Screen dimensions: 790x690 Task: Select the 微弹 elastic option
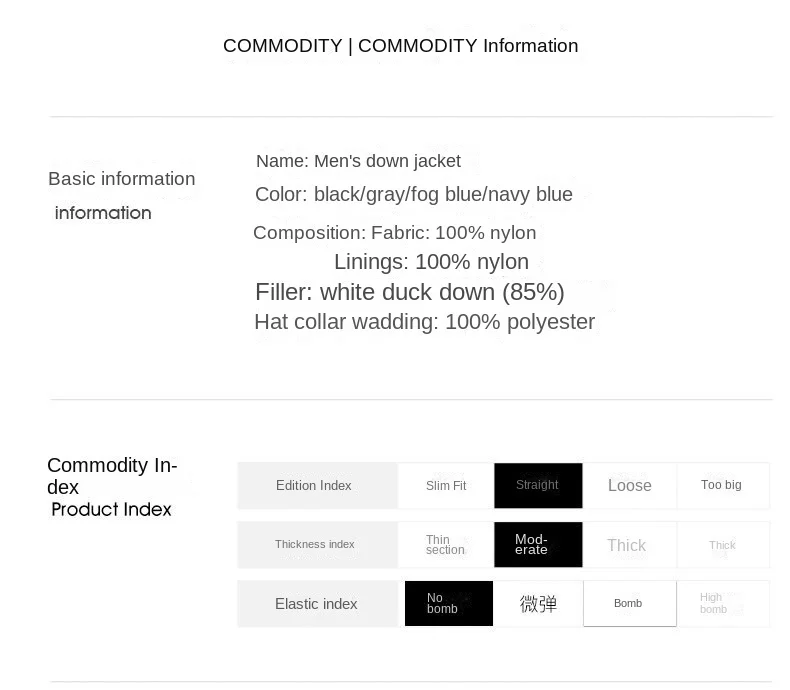(x=538, y=604)
